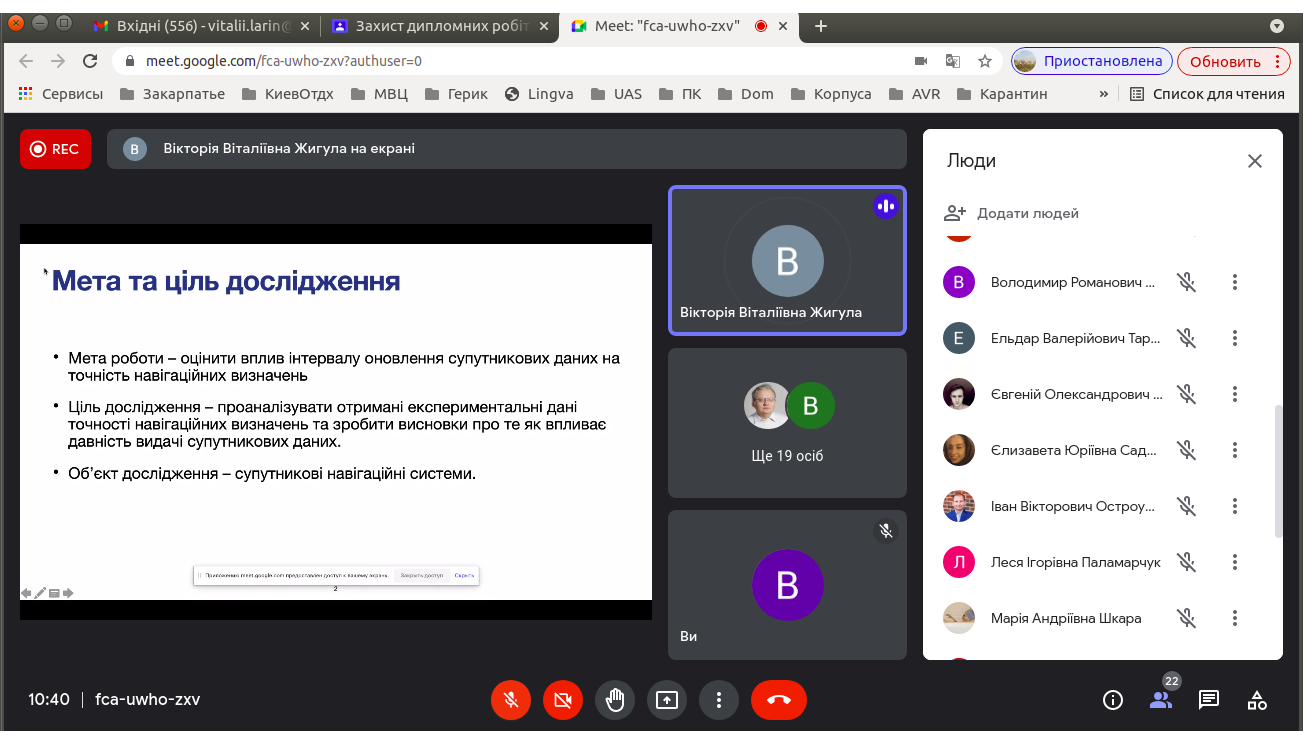The height and width of the screenshot is (744, 1303).
Task: Click the site lock icon
Action: pos(130,61)
